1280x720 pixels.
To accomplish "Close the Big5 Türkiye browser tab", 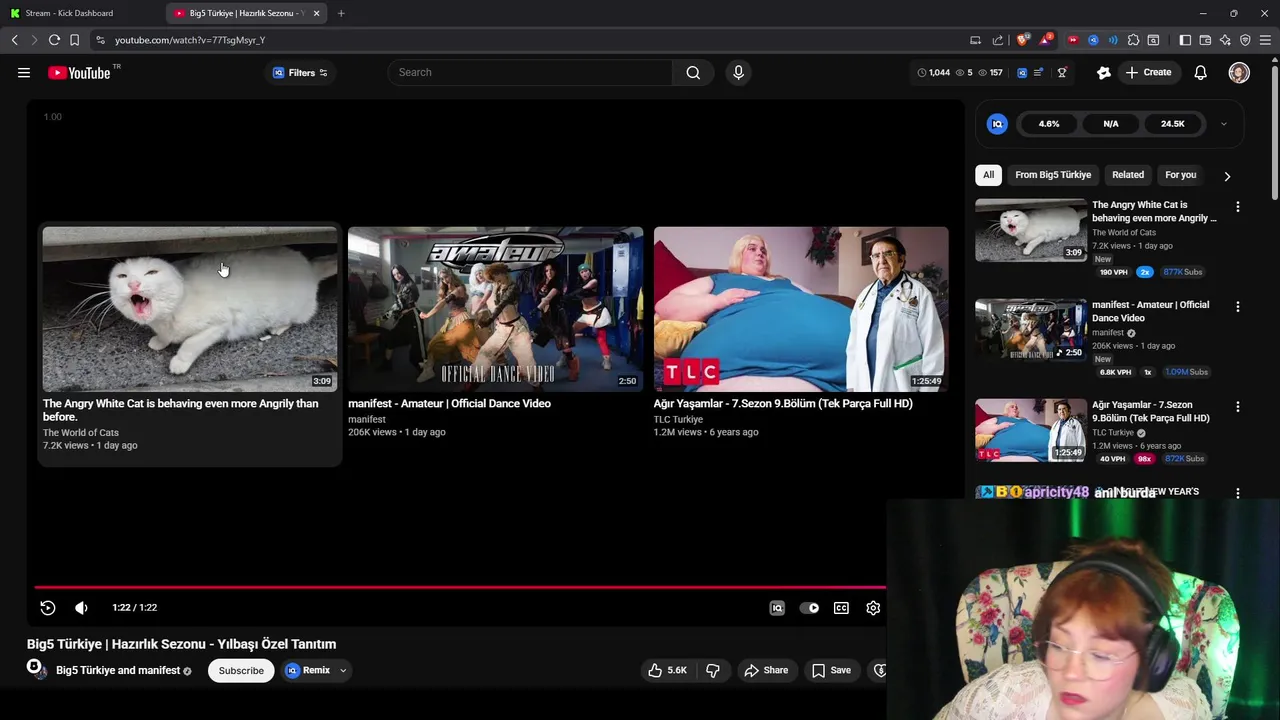I will coord(316,13).
